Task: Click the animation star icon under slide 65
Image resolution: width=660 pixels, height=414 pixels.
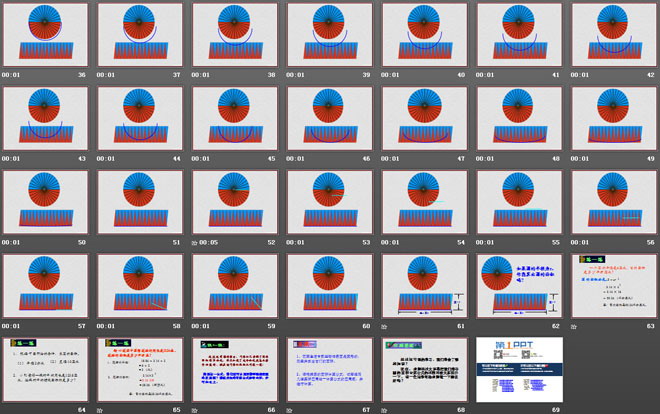Action: click(100, 409)
